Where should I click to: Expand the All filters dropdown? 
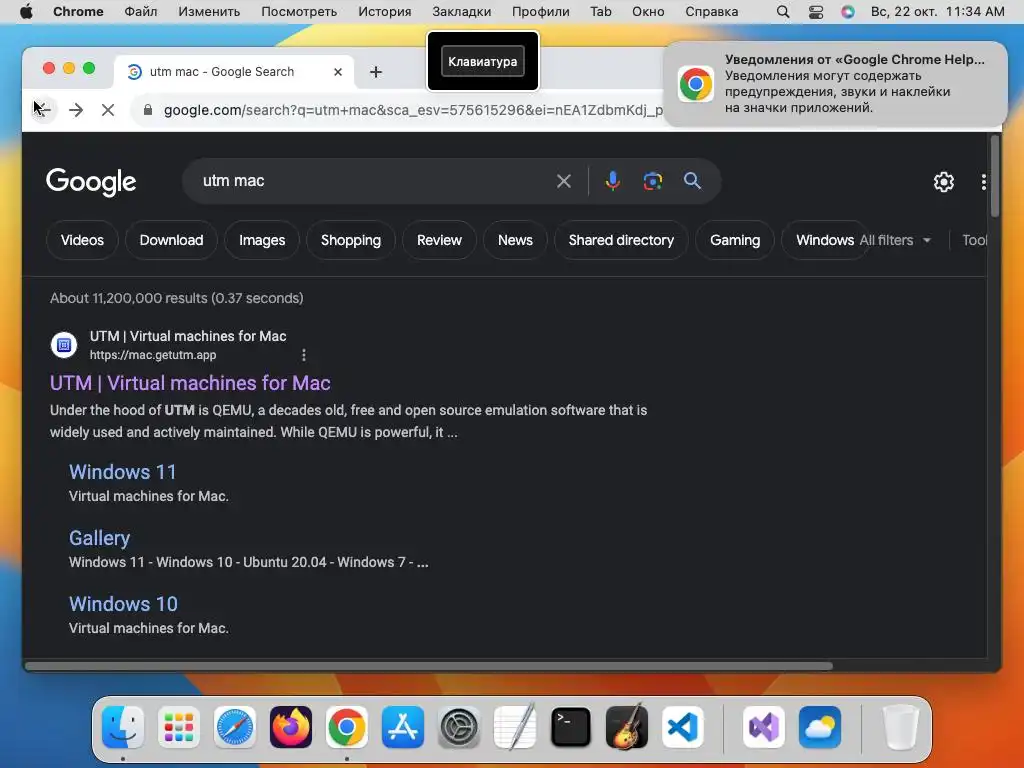click(895, 240)
